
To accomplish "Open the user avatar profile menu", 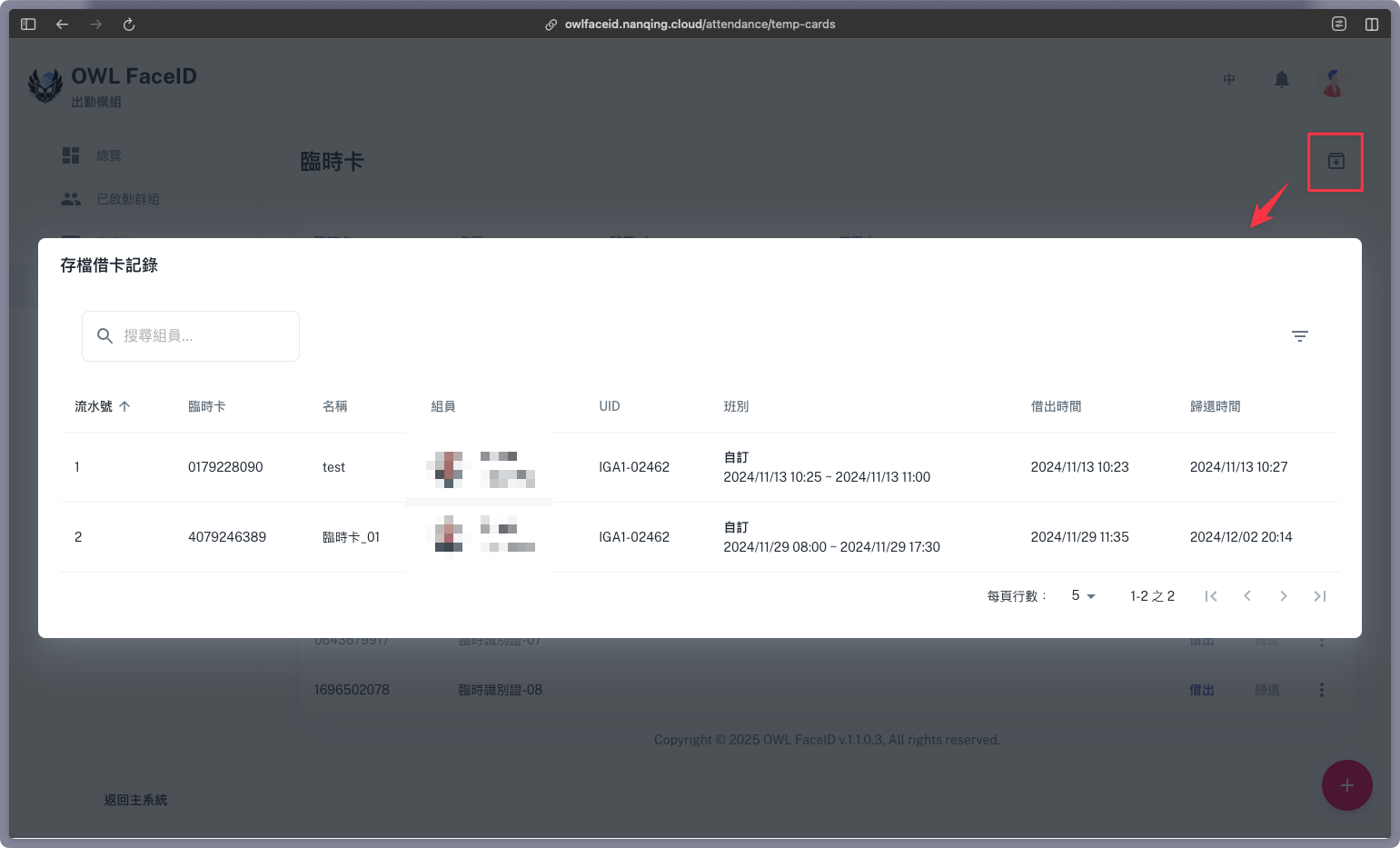I will click(x=1333, y=82).
